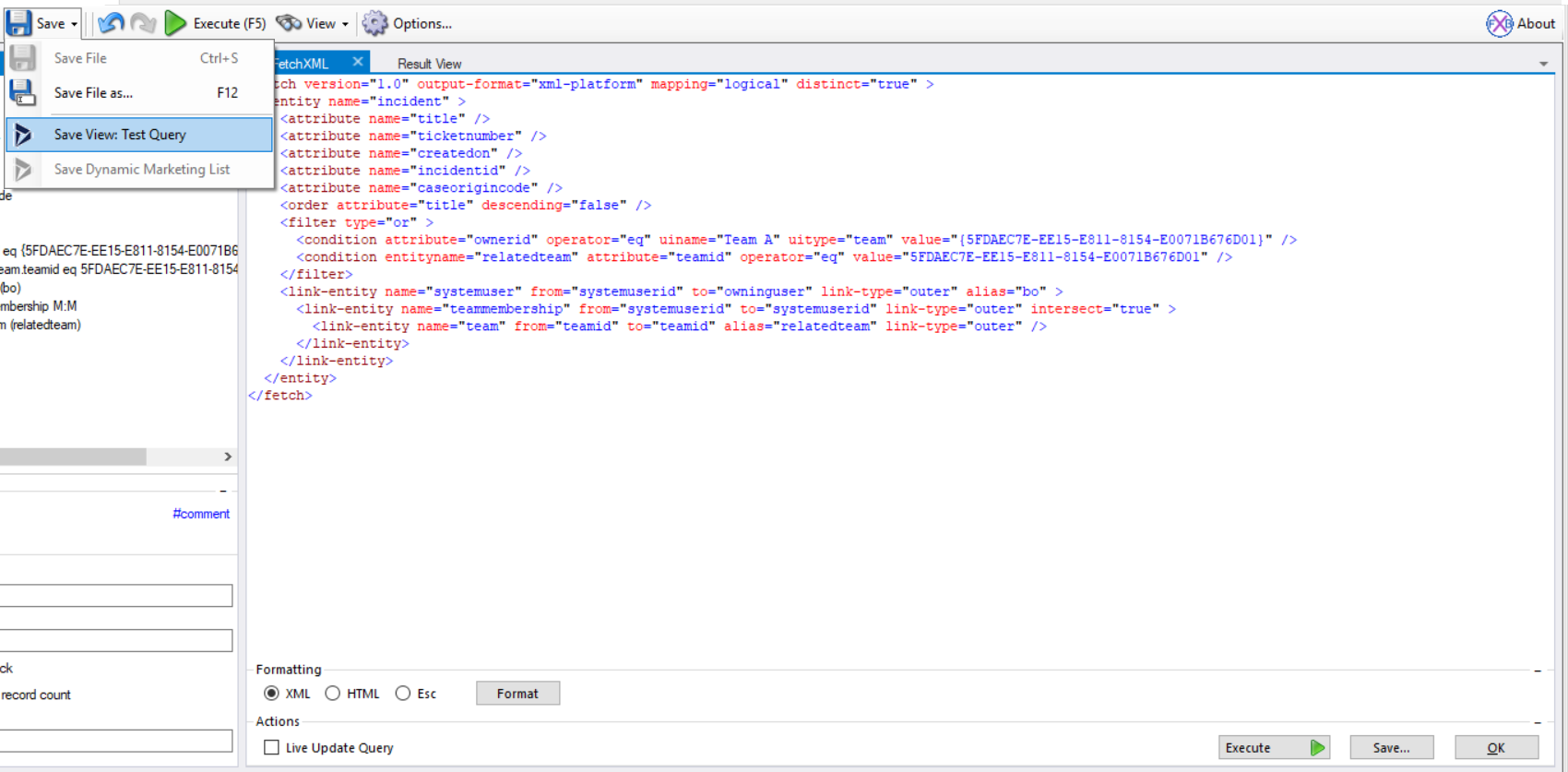The image size is (1568, 772).
Task: Select the HTML formatting radio button
Action: tap(332, 694)
